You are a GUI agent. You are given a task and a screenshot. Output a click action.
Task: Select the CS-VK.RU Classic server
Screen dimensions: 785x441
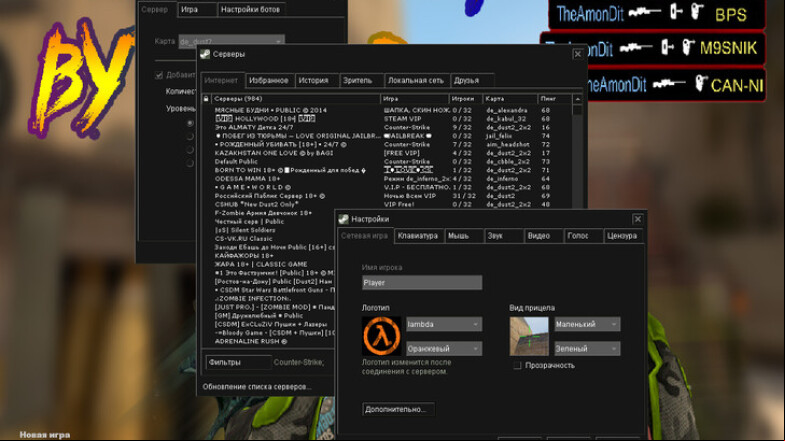coord(269,238)
